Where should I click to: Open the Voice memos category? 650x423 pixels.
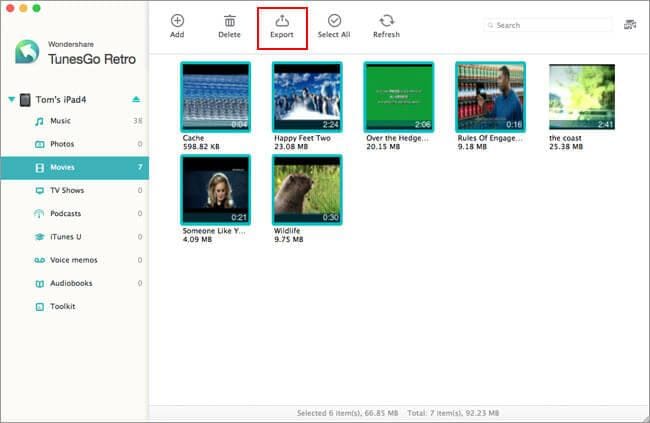[x=75, y=260]
